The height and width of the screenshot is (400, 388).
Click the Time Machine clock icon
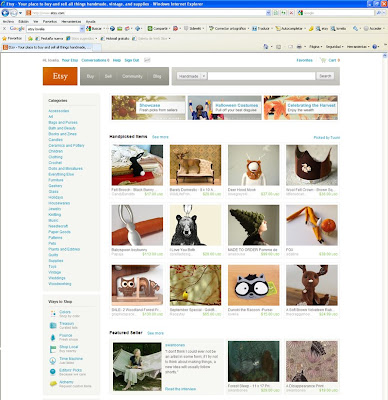(x=53, y=360)
